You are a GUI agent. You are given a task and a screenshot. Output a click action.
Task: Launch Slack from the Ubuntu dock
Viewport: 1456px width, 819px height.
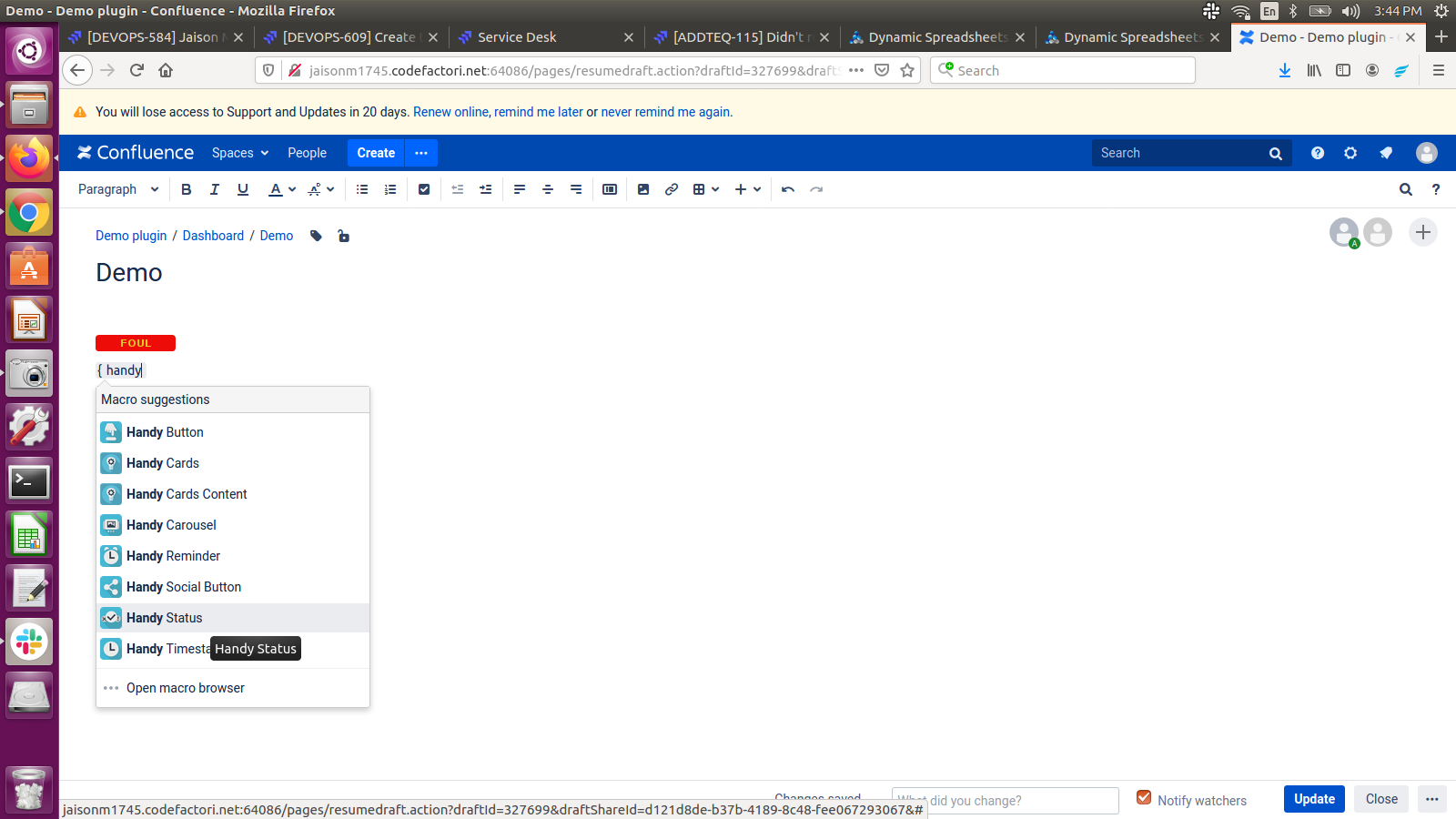(x=29, y=642)
